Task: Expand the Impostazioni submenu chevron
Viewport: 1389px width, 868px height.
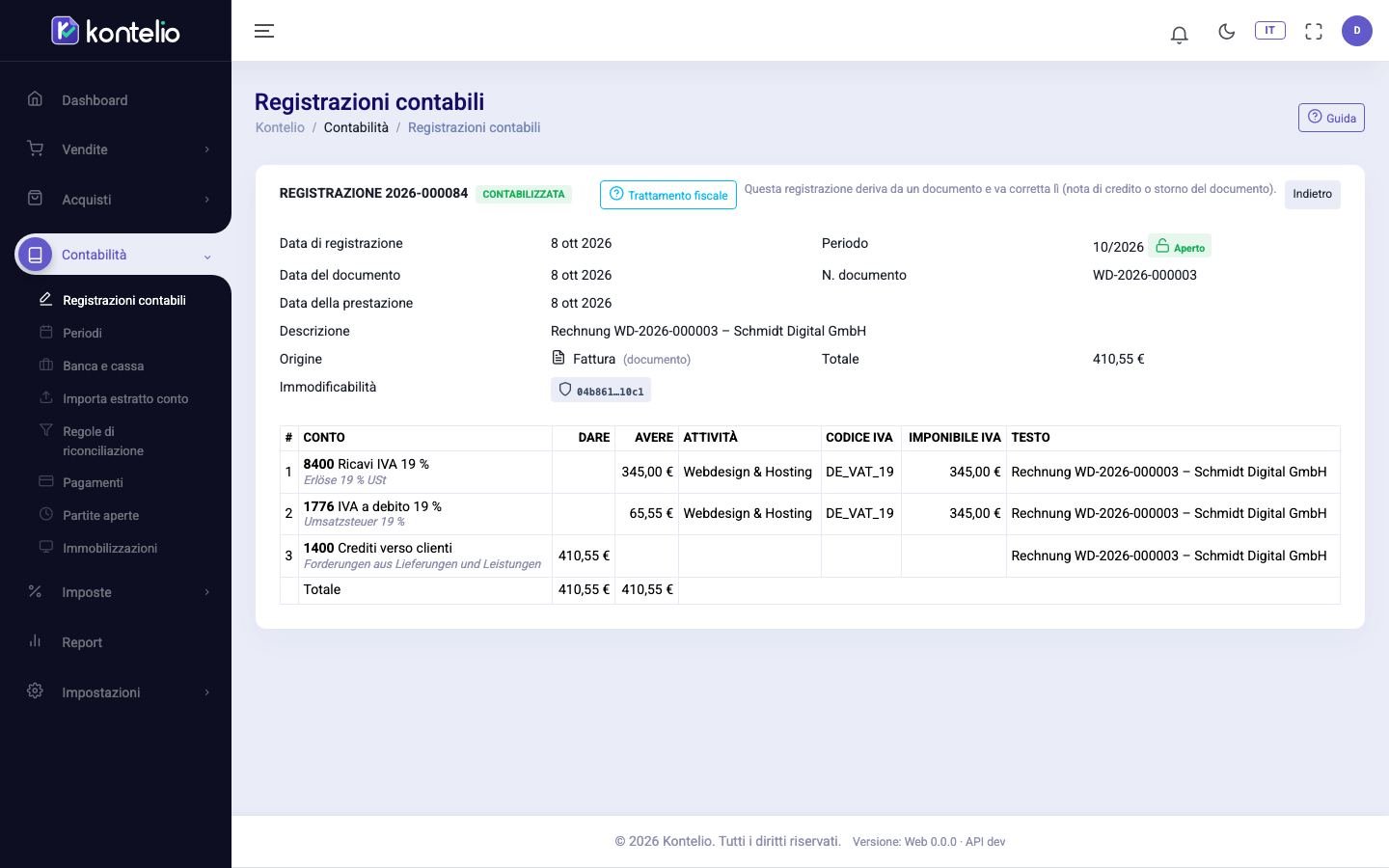Action: click(206, 692)
